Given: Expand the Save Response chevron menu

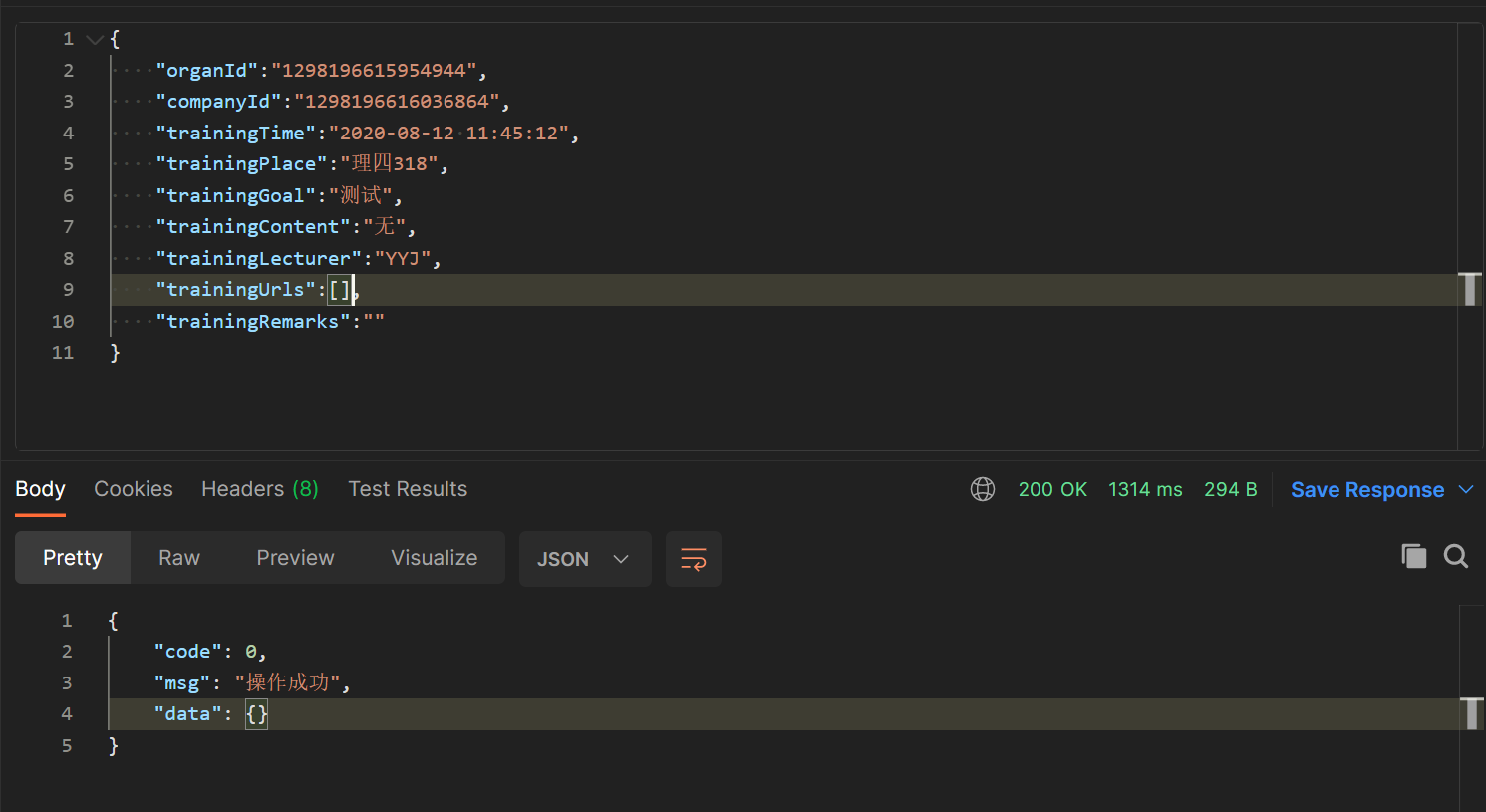Looking at the screenshot, I should click(1466, 489).
